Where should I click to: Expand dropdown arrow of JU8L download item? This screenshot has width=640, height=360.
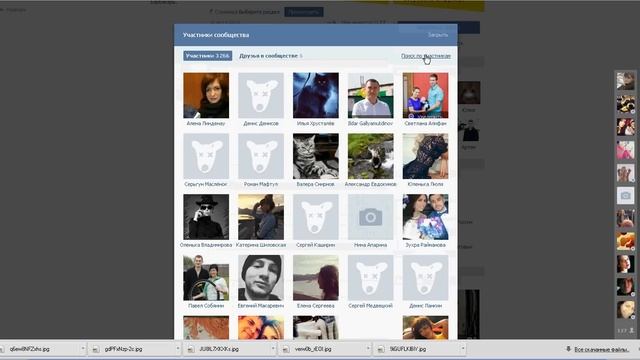(x=273, y=349)
